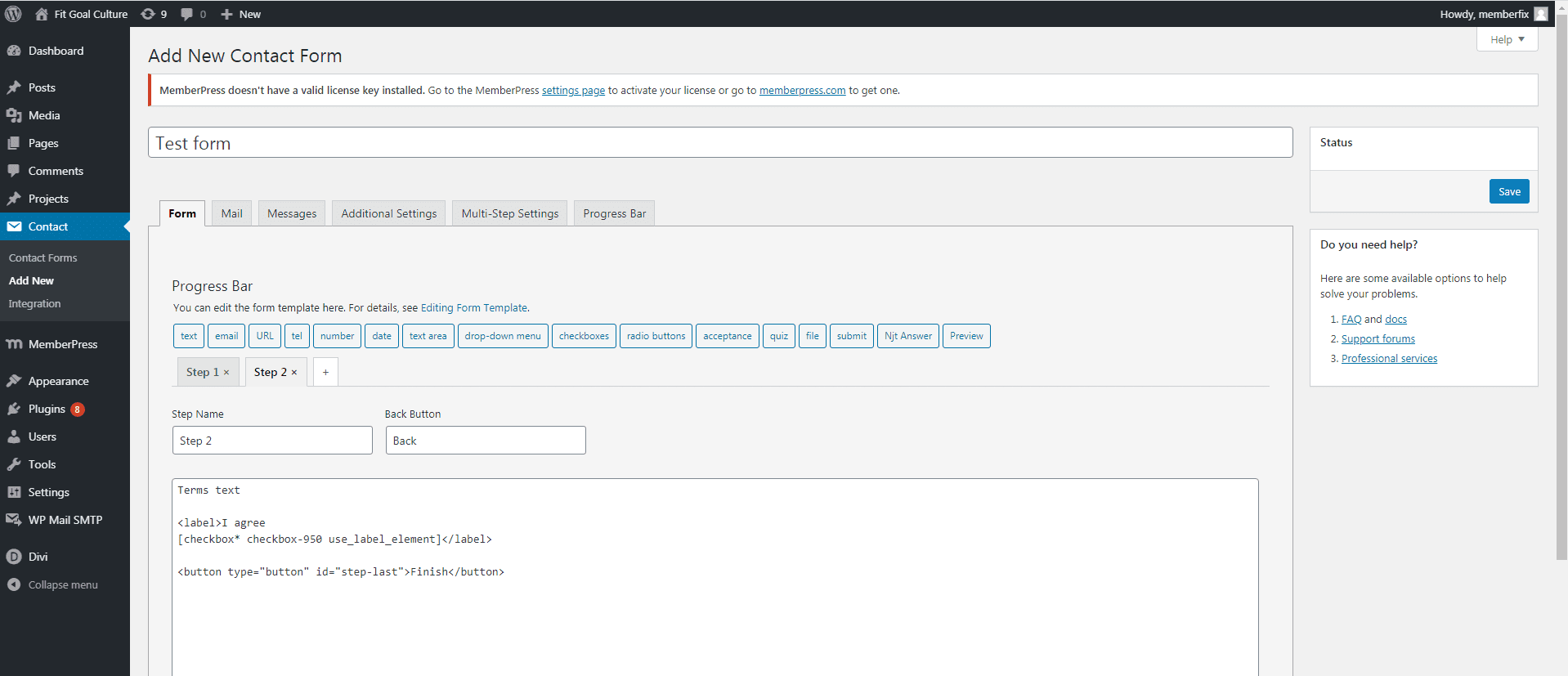Click the WP Mail SMTP envelope icon
The height and width of the screenshot is (676, 1568).
point(14,520)
